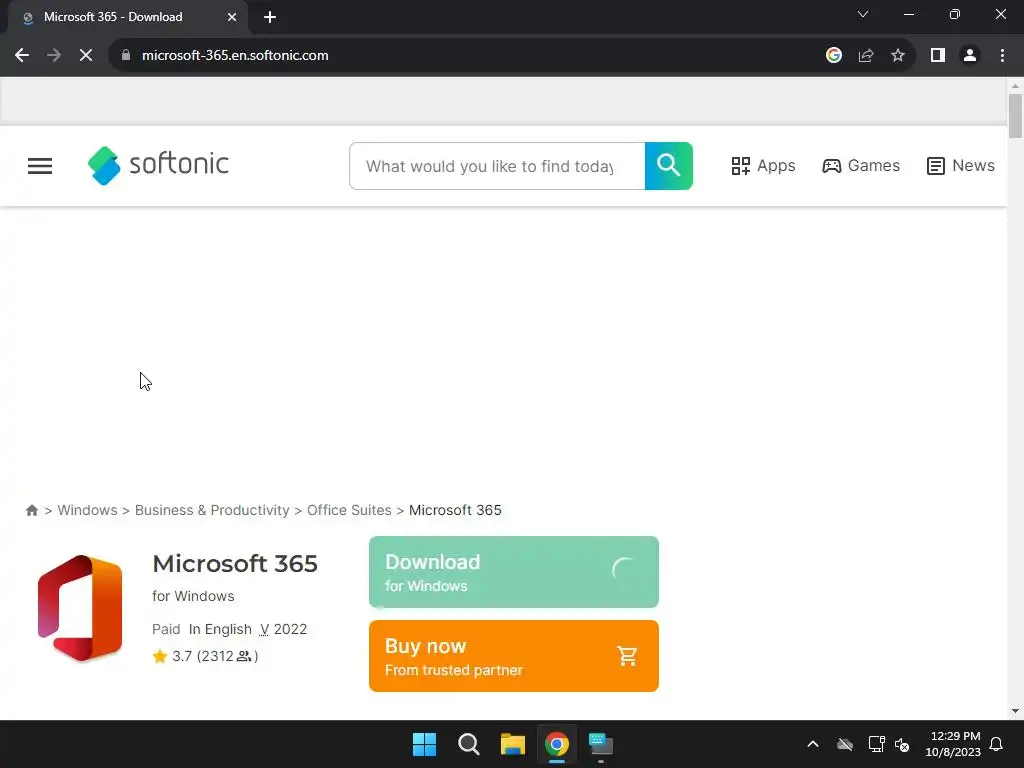Click the browser Forward arrow
Image resolution: width=1024 pixels, height=768 pixels.
(54, 56)
